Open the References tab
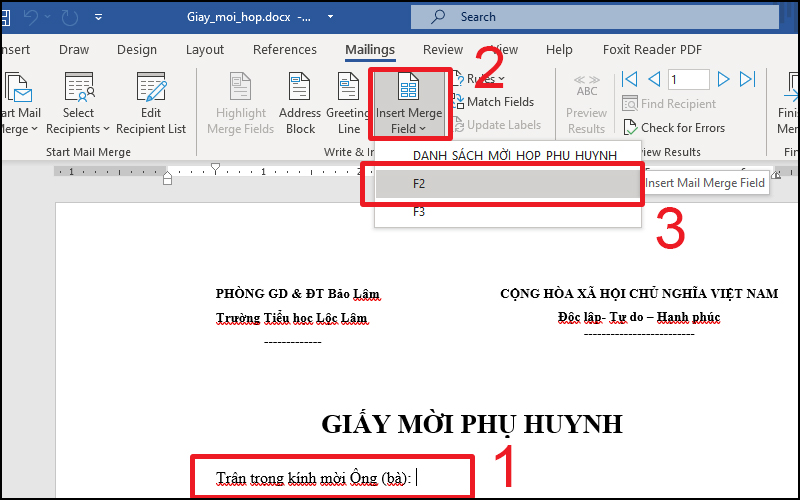Image resolution: width=800 pixels, height=500 pixels. (285, 49)
